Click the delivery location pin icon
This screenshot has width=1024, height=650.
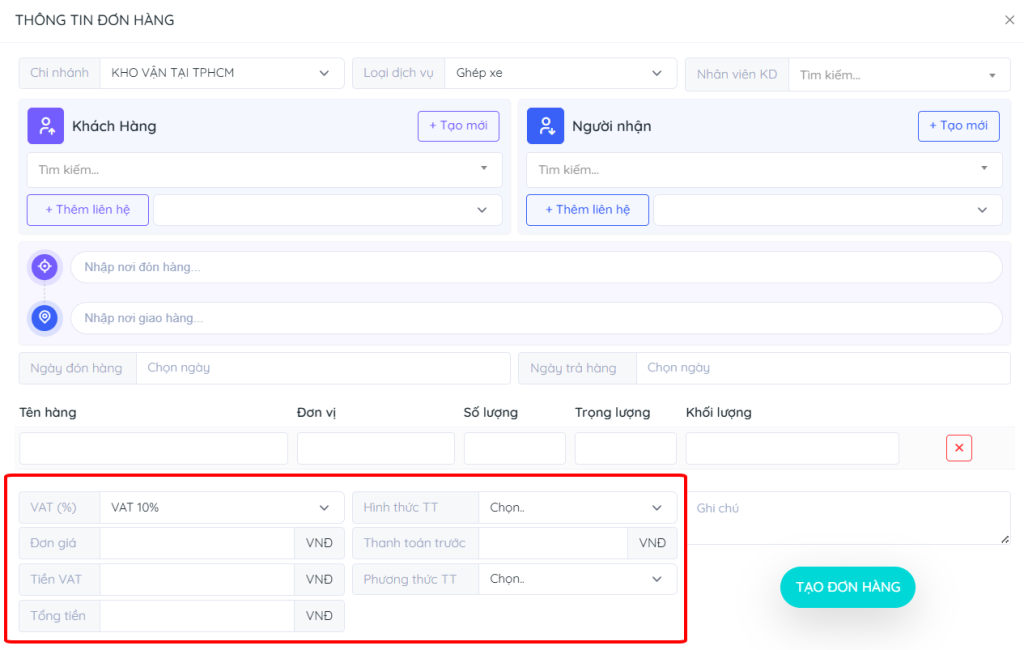point(44,318)
